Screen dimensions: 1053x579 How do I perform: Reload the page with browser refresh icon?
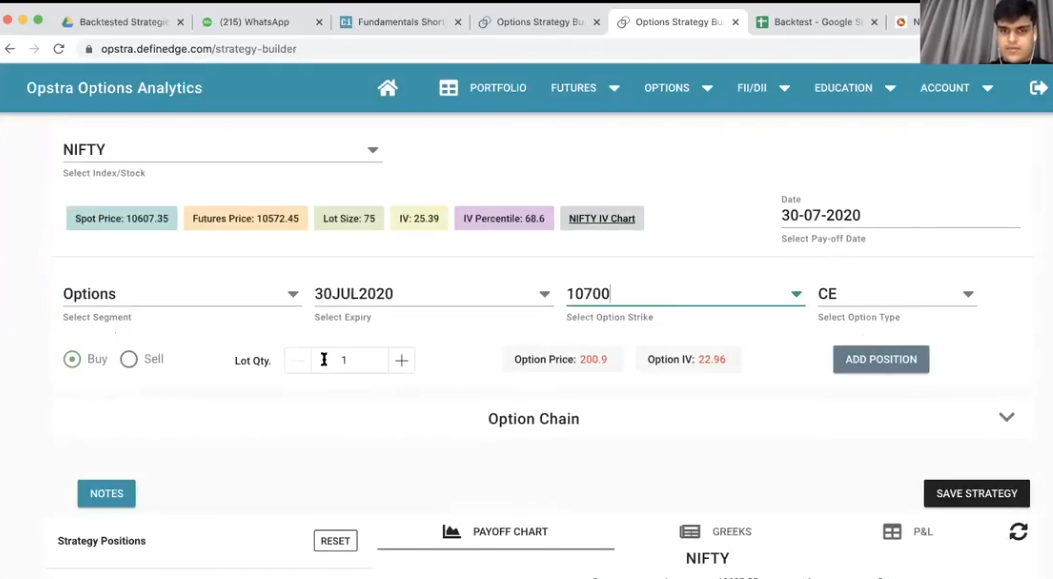[59, 48]
